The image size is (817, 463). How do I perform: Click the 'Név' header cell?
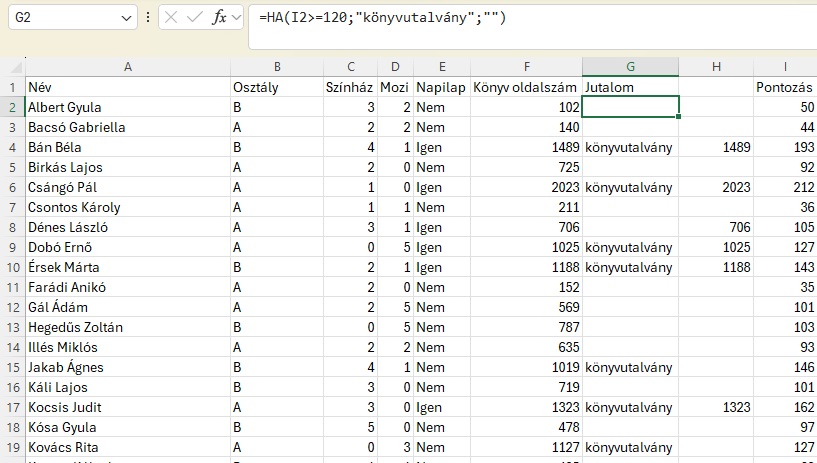click(x=128, y=87)
